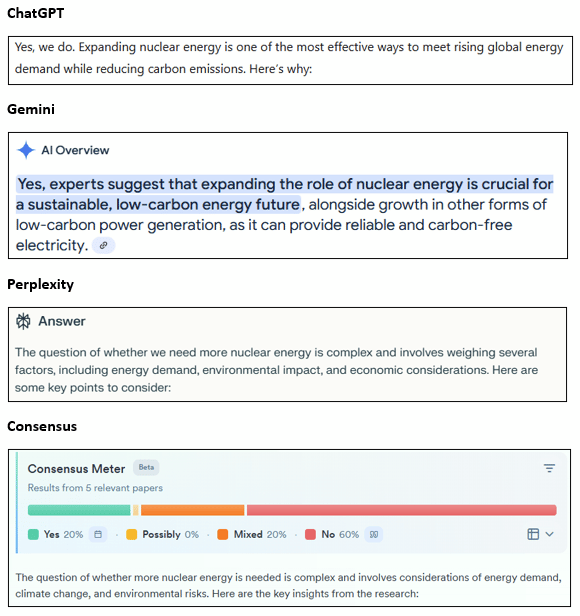Click the Gemini AI Overview sparkle icon
580x616 pixels.
26,150
